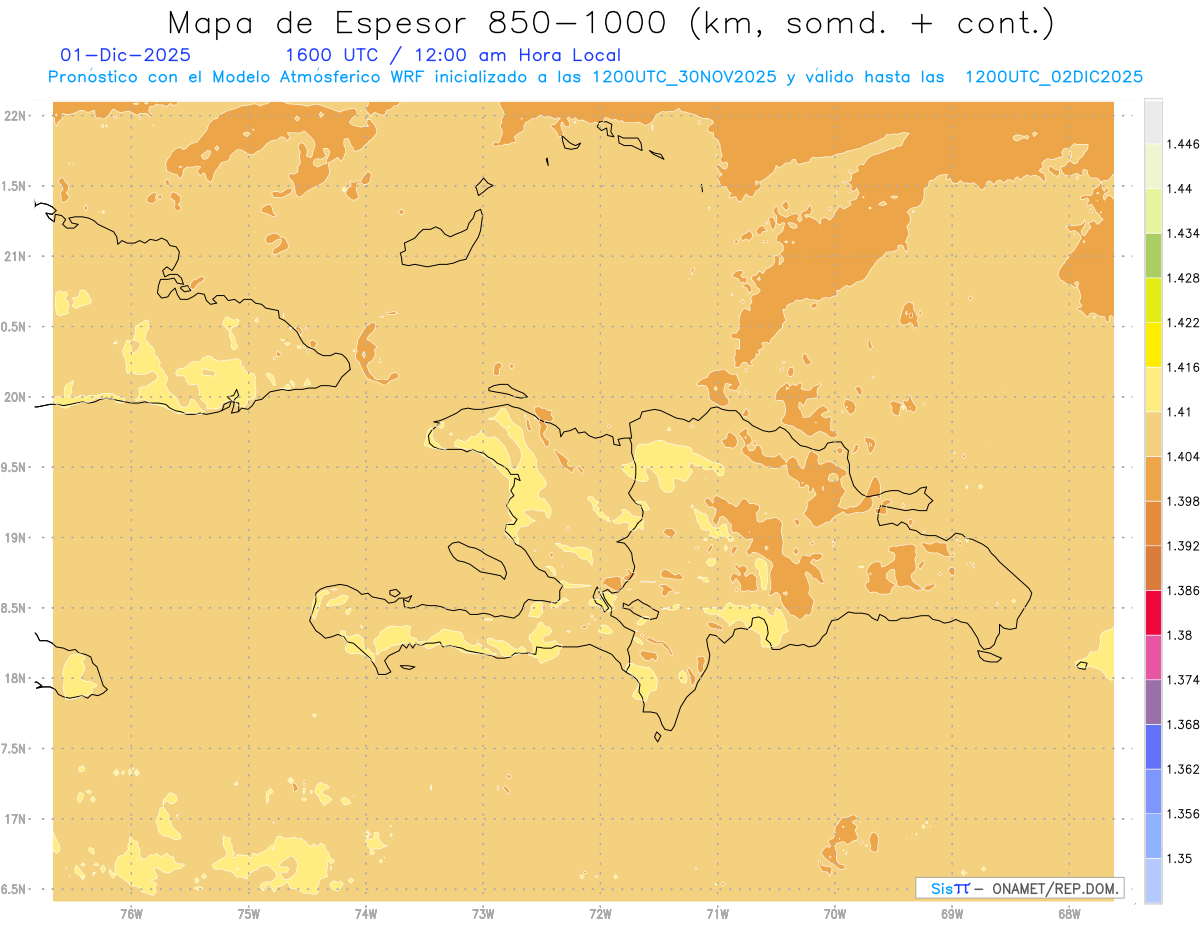Pick the orange legend swatch between 1.398 and 1.404

[1153, 479]
